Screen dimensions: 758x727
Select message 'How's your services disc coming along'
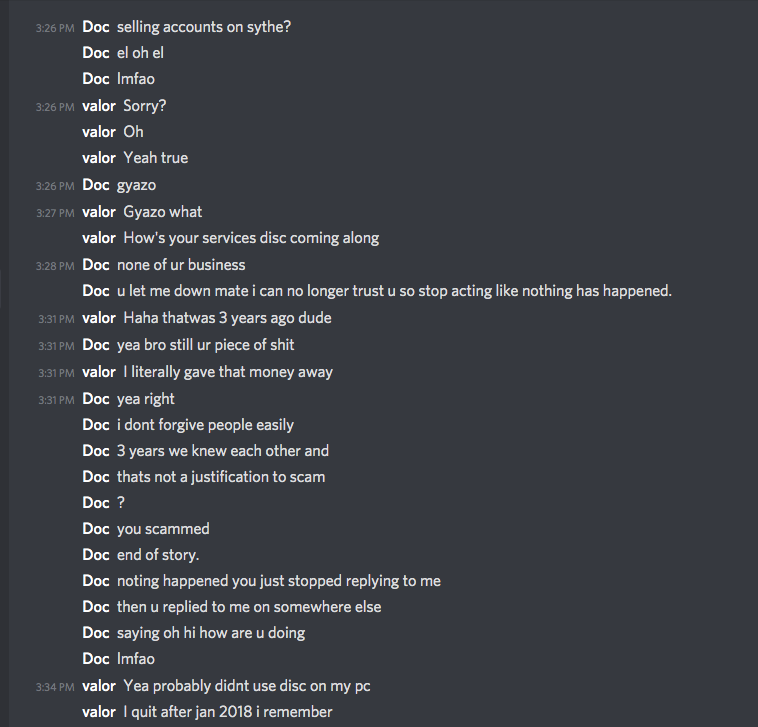pyautogui.click(x=251, y=238)
